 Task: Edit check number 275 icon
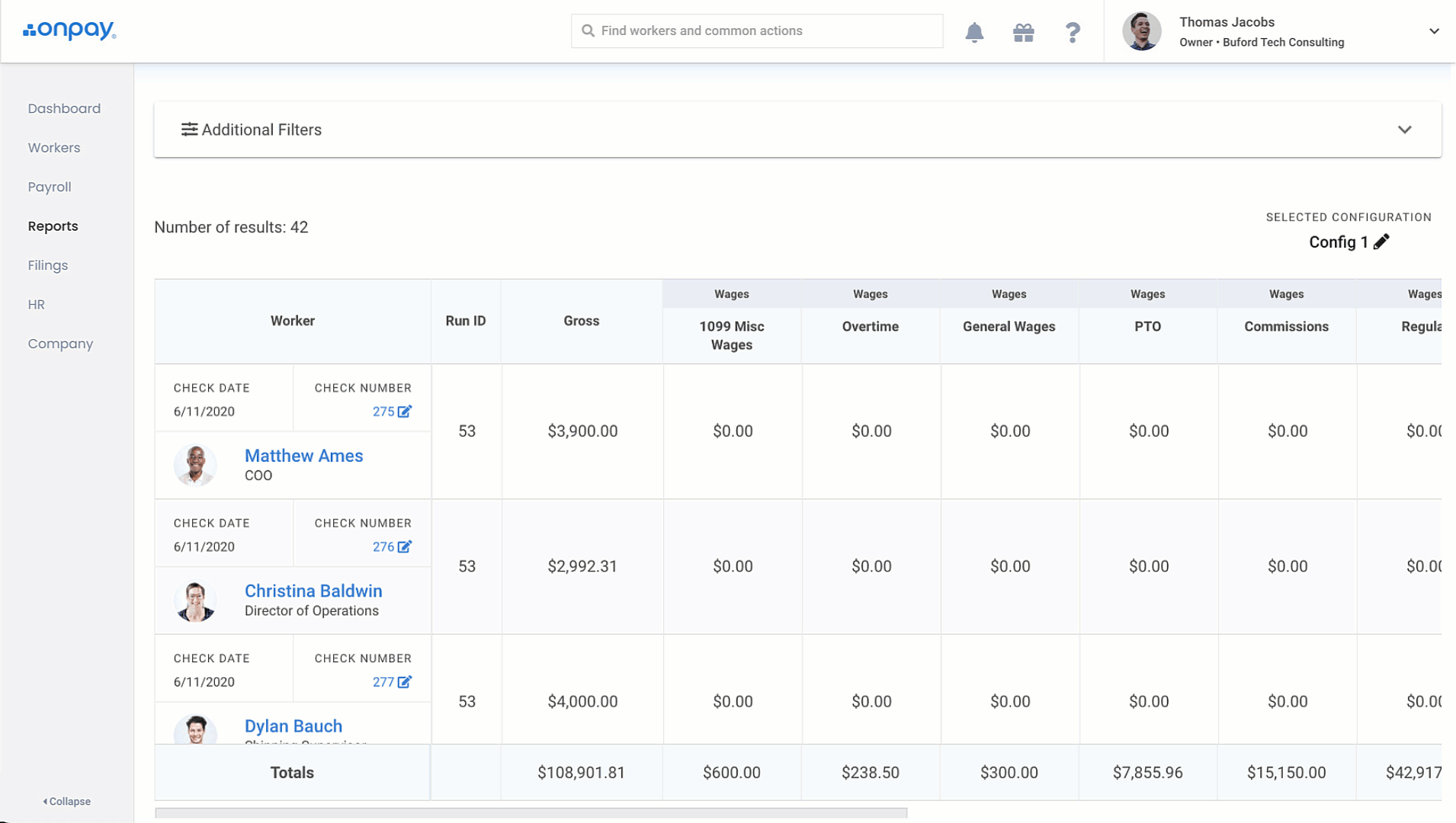405,411
